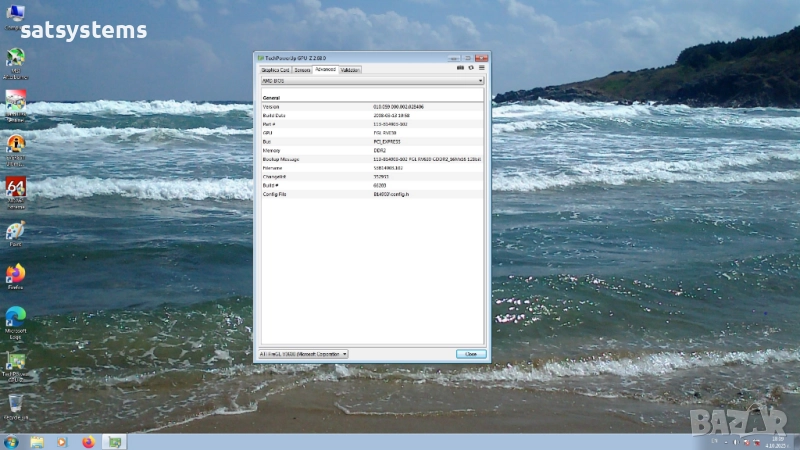The image size is (800, 450).
Task: Switch to the Sensors tab
Action: click(x=301, y=70)
